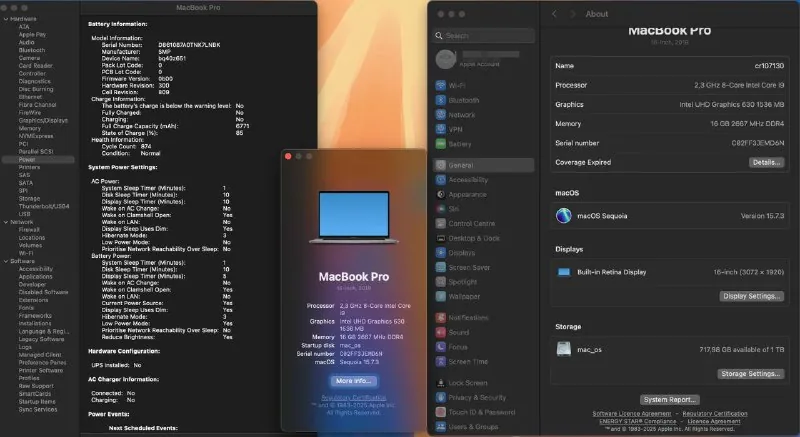Open Lock Screen icon in settings sidebar
Screen dimensions: 800x437
(x=441, y=382)
